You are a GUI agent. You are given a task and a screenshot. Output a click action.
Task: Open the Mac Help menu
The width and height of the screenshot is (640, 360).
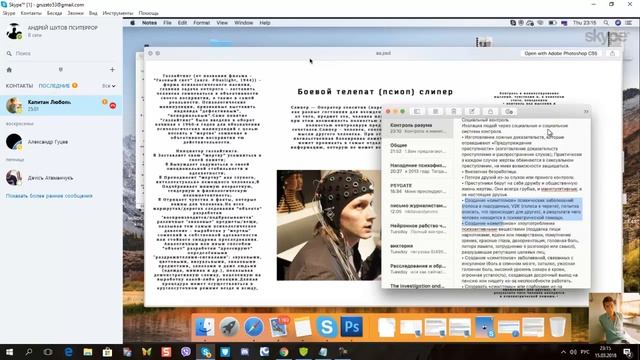click(x=265, y=23)
